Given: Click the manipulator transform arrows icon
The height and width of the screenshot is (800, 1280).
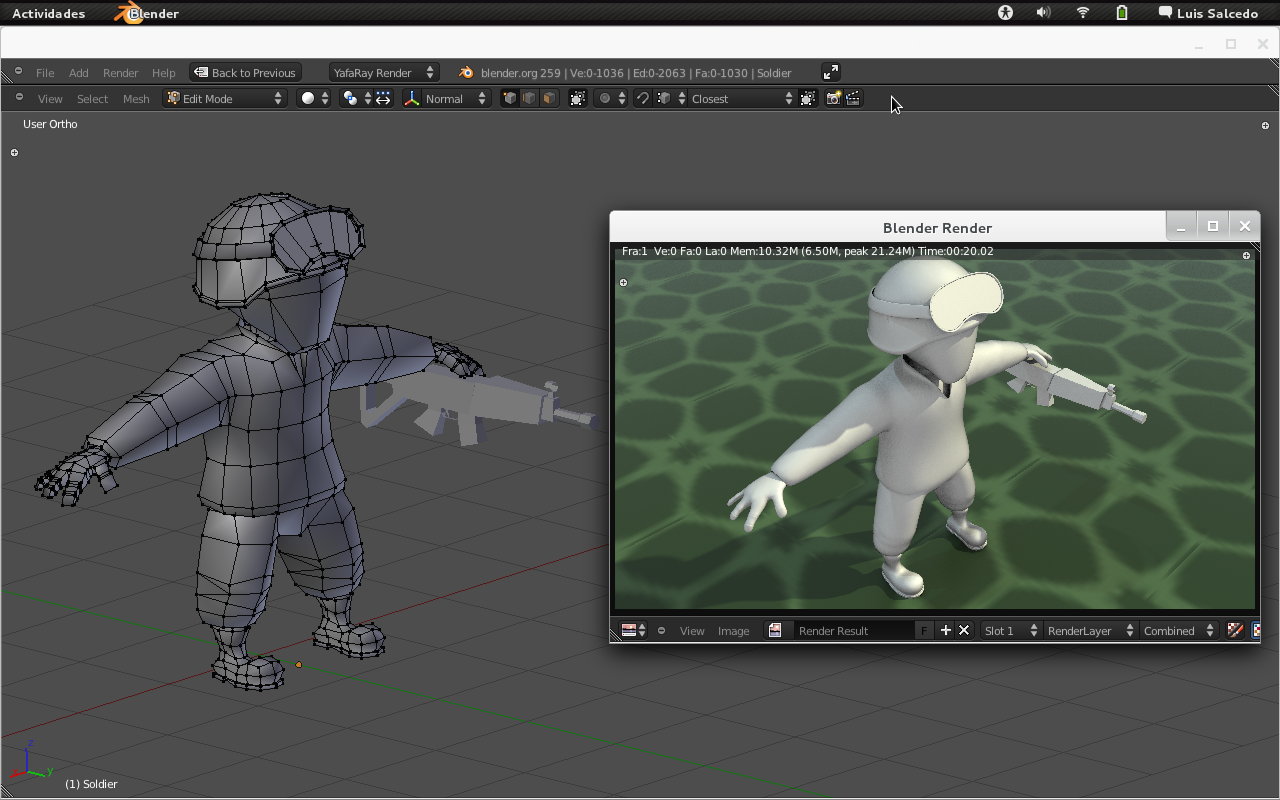Looking at the screenshot, I should (x=384, y=98).
